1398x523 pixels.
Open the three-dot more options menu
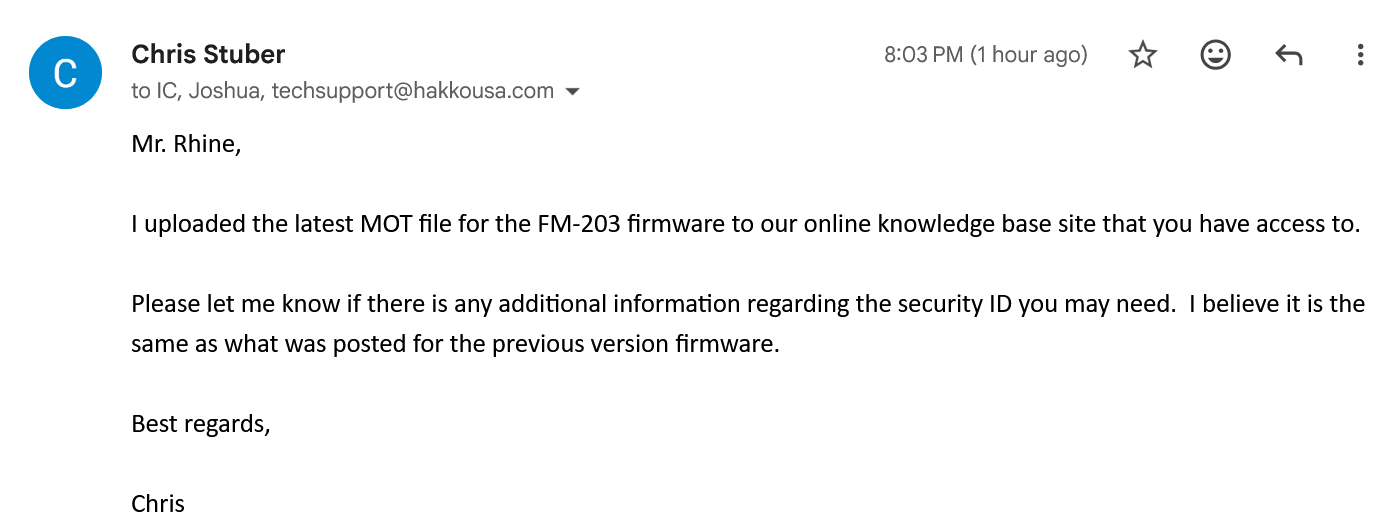coord(1360,55)
